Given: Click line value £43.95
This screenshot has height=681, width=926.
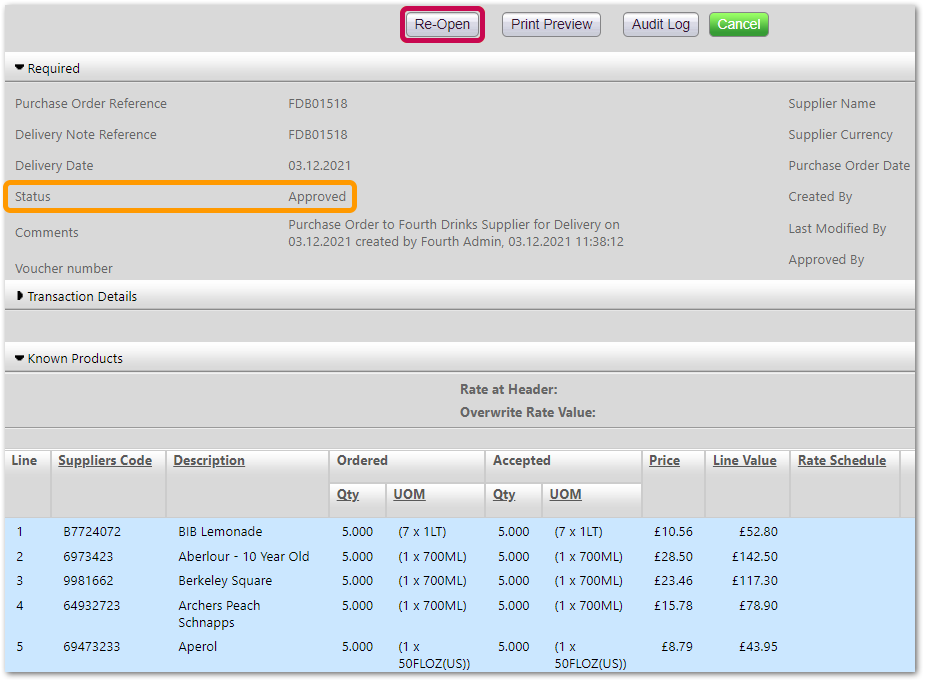Looking at the screenshot, I should (758, 647).
